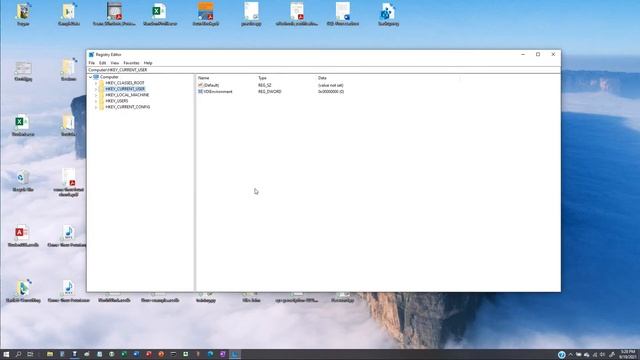This screenshot has height=360, width=640.
Task: Open the Edit menu in Registry Editor
Action: click(102, 63)
